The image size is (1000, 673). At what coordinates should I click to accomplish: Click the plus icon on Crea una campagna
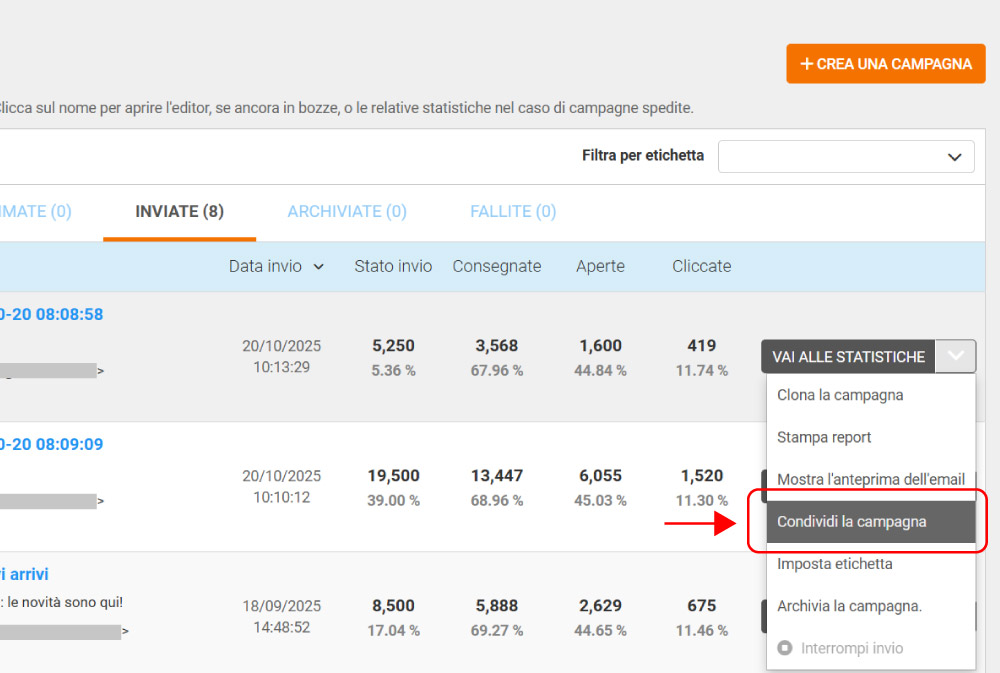[x=807, y=64]
